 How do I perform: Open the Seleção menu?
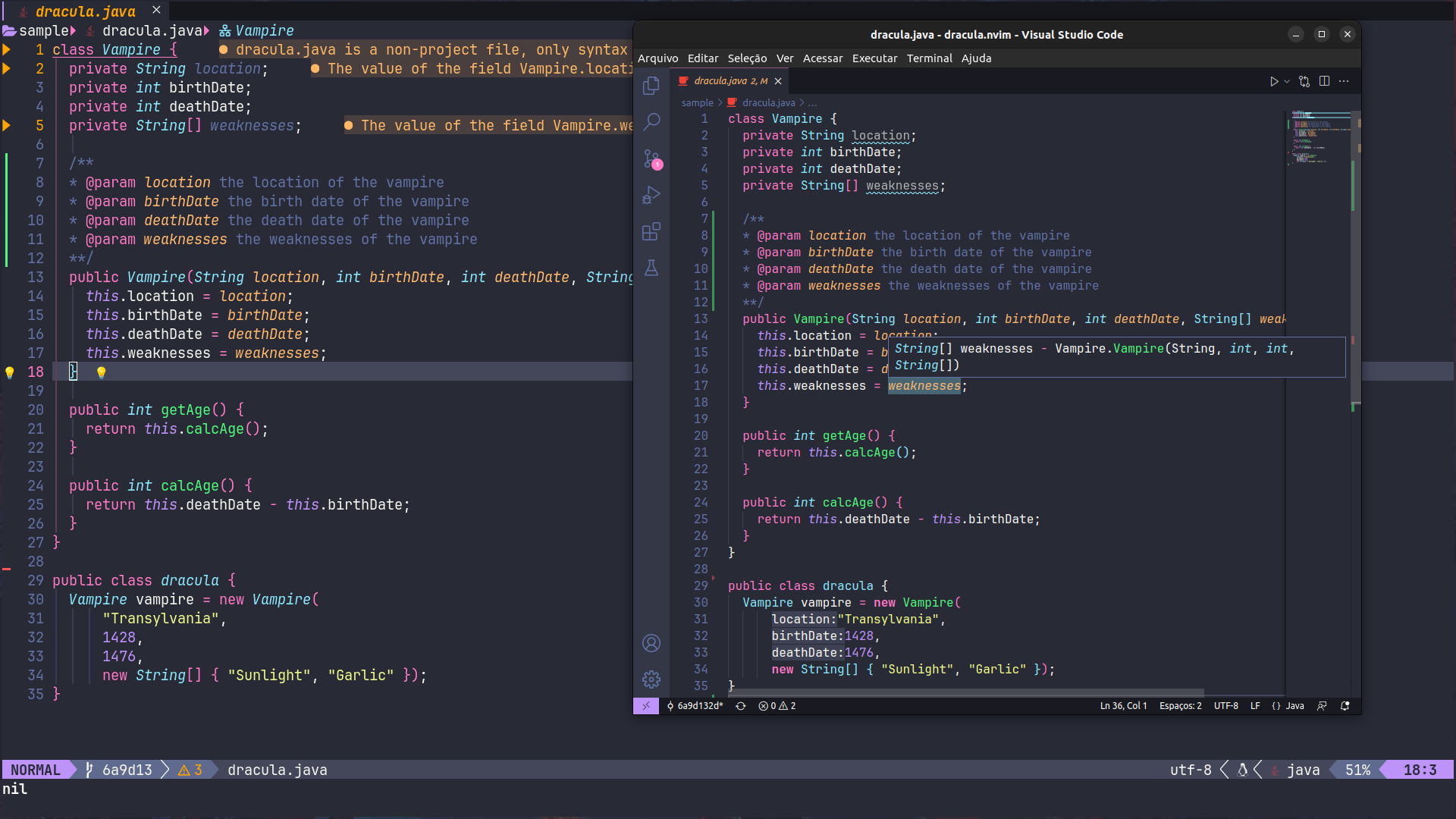(747, 58)
